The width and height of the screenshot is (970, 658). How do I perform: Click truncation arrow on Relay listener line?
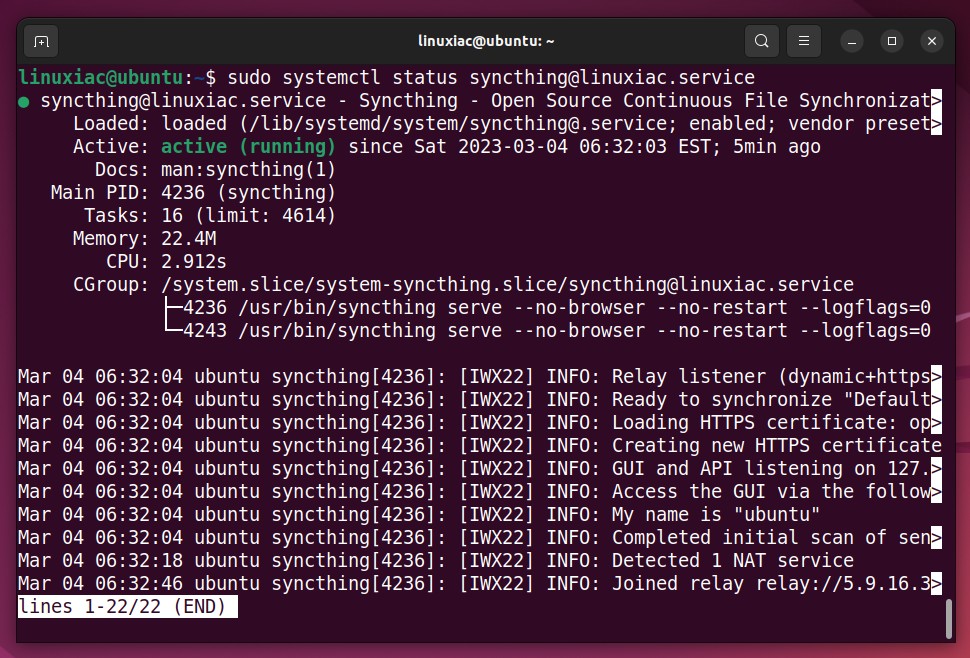tap(937, 376)
